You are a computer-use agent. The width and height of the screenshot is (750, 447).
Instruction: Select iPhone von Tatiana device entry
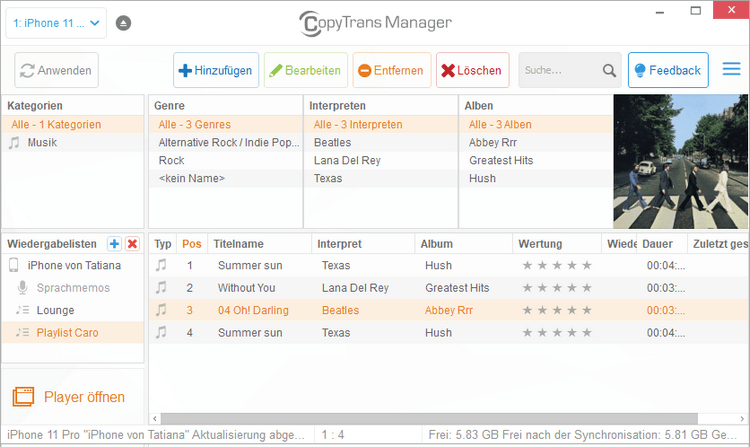(73, 265)
